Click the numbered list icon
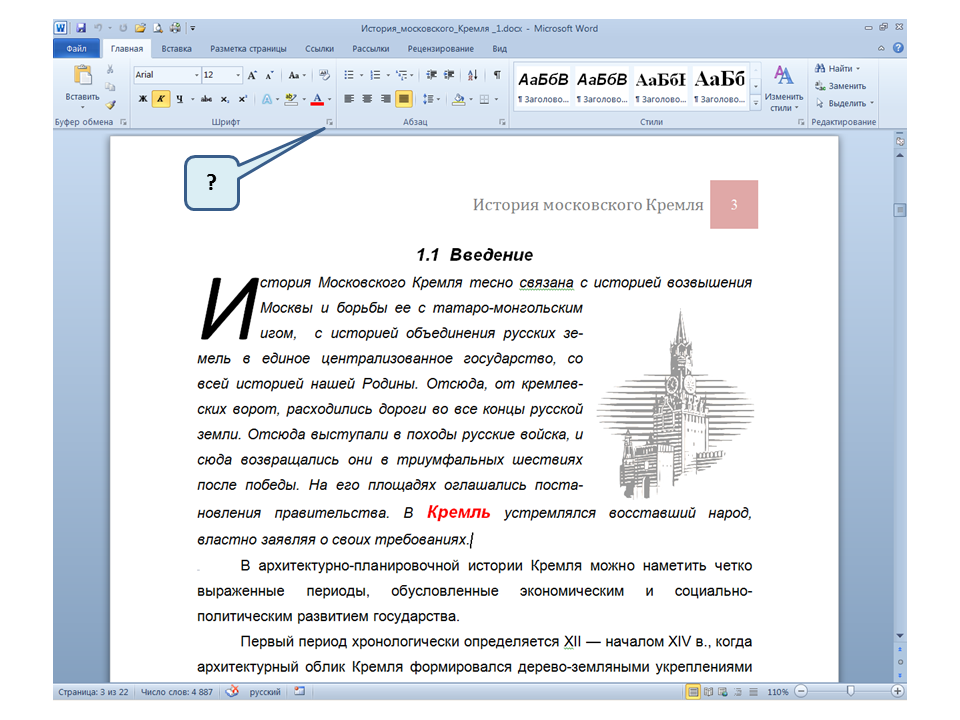The width and height of the screenshot is (960, 720). pyautogui.click(x=377, y=75)
